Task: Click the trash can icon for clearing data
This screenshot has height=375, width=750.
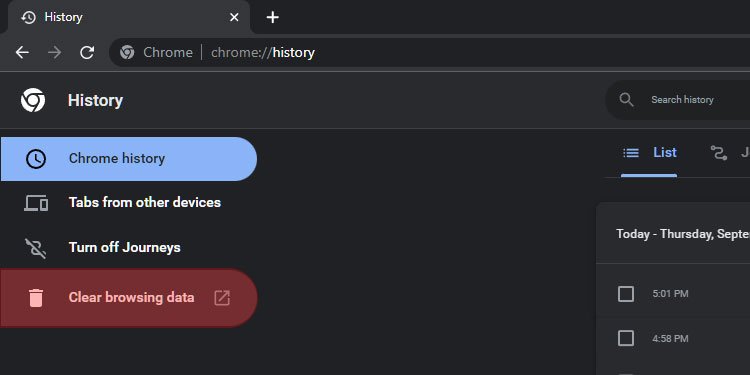Action: [x=36, y=298]
